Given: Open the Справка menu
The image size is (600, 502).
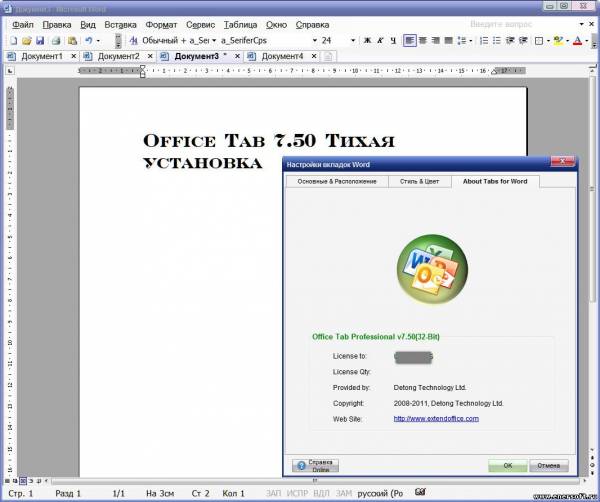Looking at the screenshot, I should [x=312, y=25].
